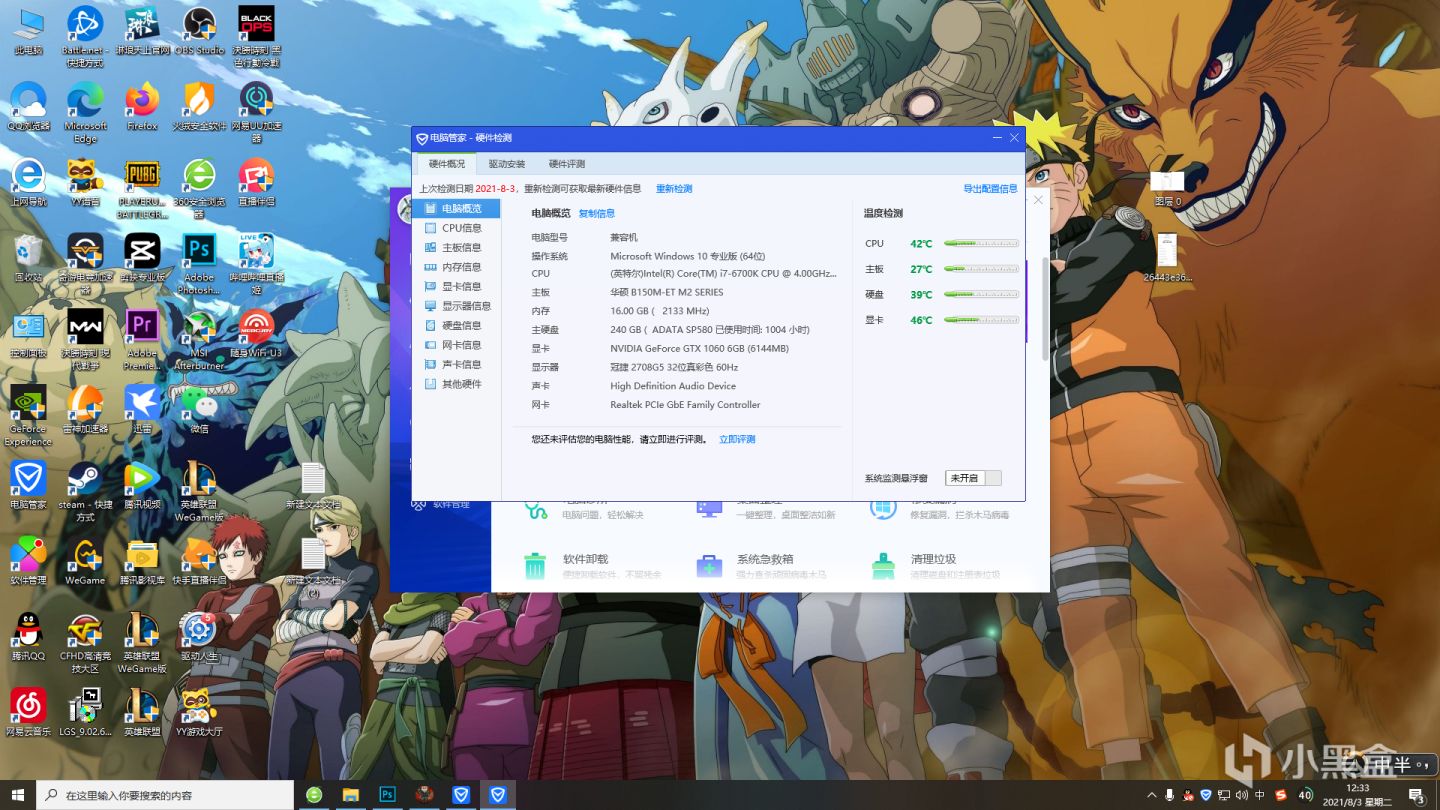Switch to the 驱动安装 tab
Image resolution: width=1440 pixels, height=810 pixels.
[x=507, y=164]
